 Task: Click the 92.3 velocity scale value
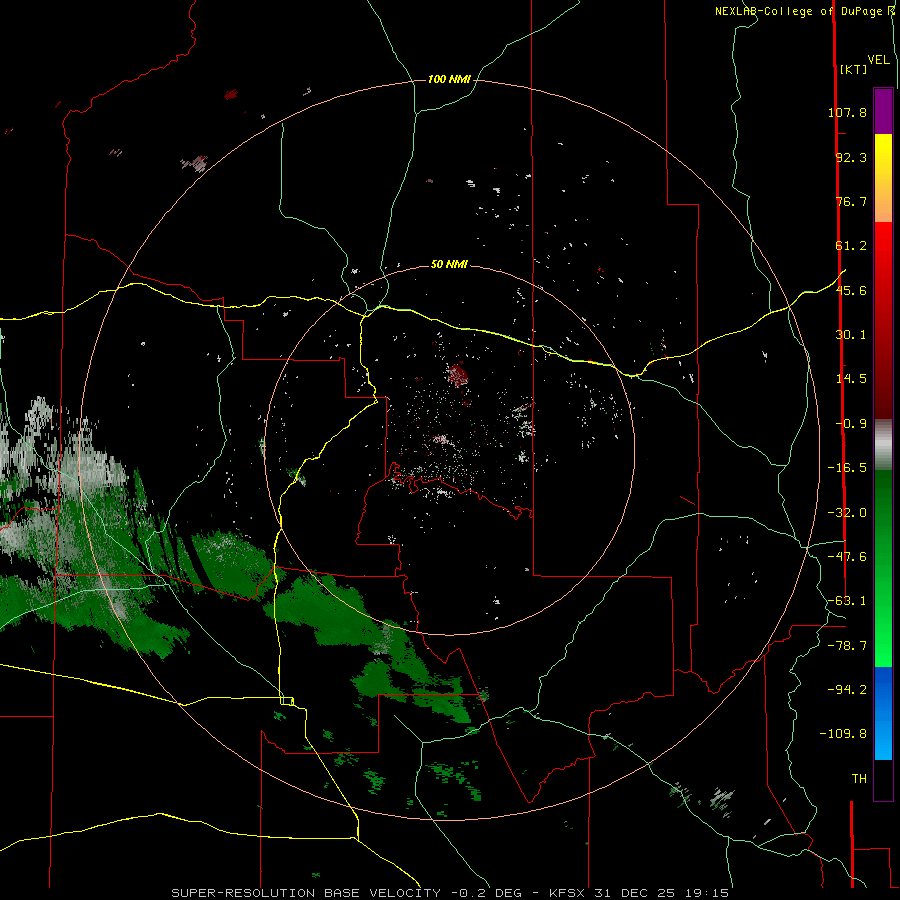tap(851, 157)
